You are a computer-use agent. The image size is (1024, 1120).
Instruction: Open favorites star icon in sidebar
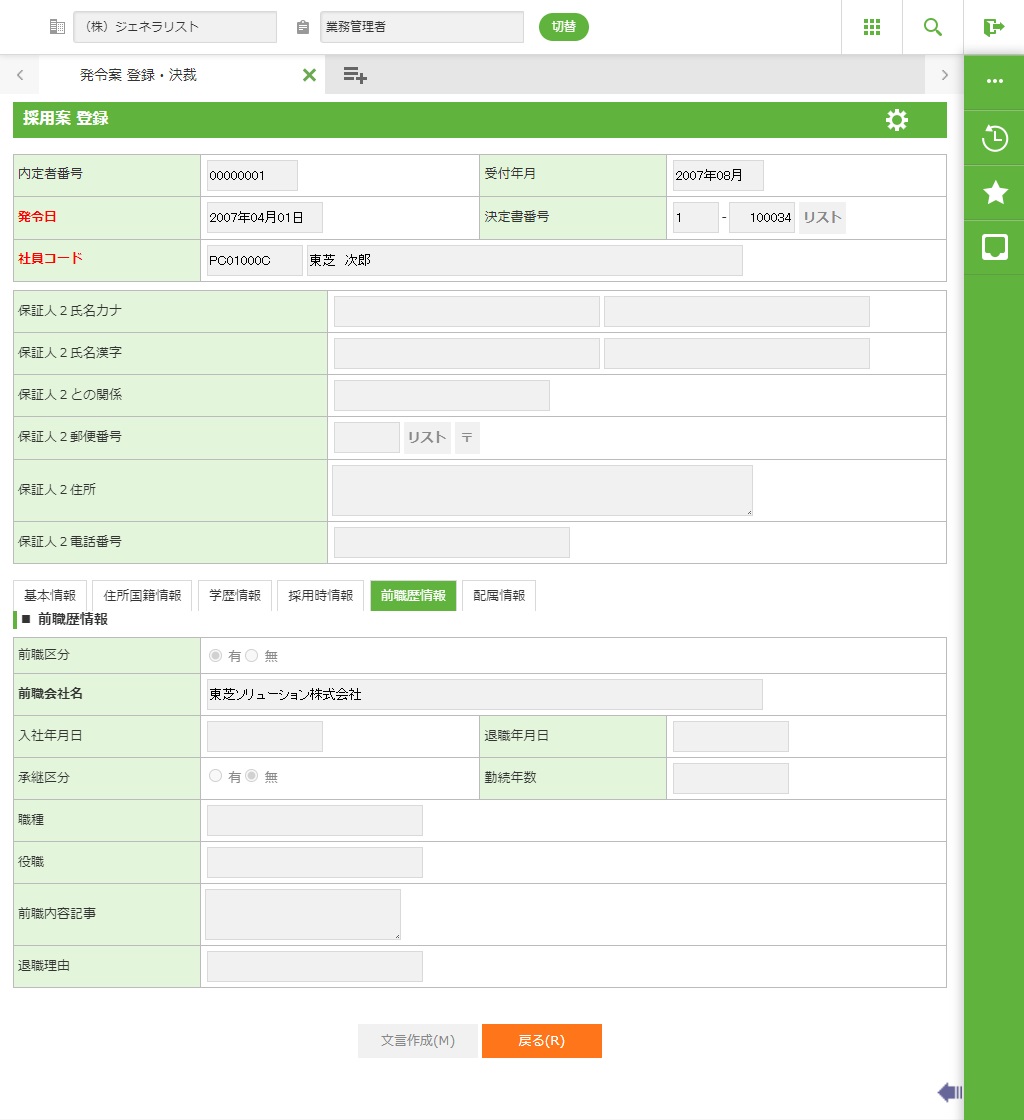(x=995, y=193)
